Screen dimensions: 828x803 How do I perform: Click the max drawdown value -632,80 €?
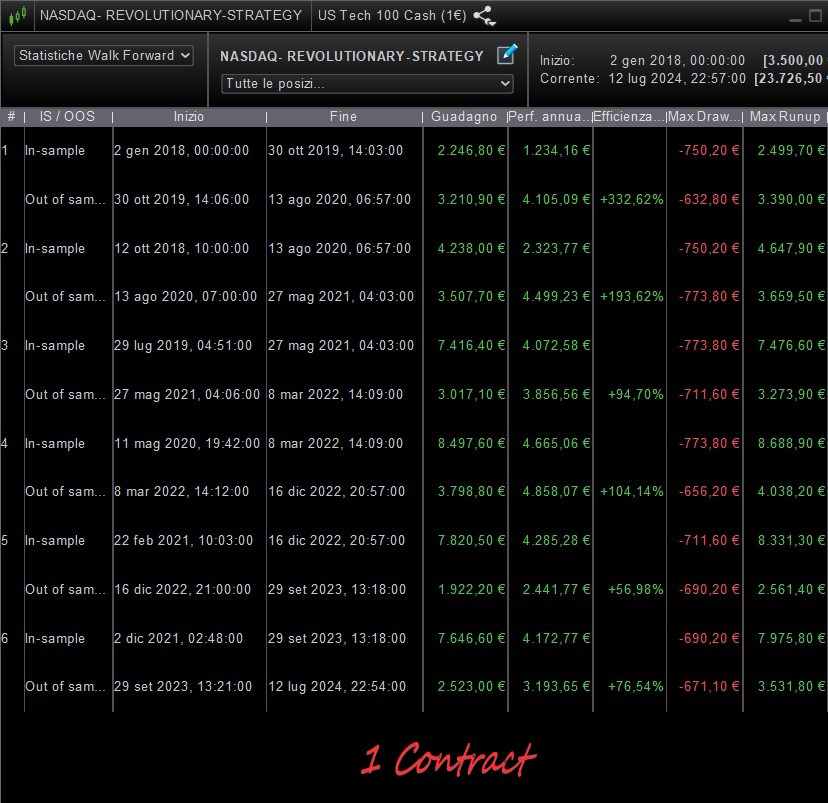click(x=709, y=199)
